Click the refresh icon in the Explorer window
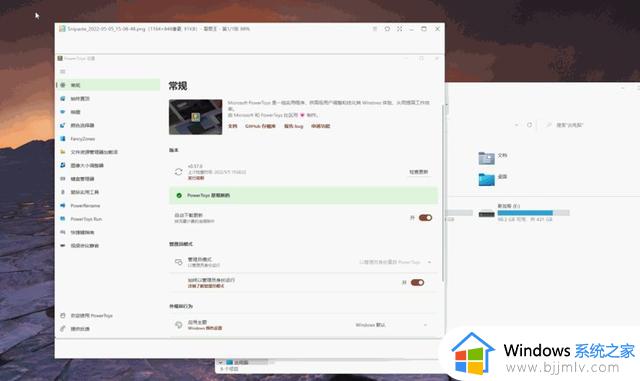 (529, 125)
